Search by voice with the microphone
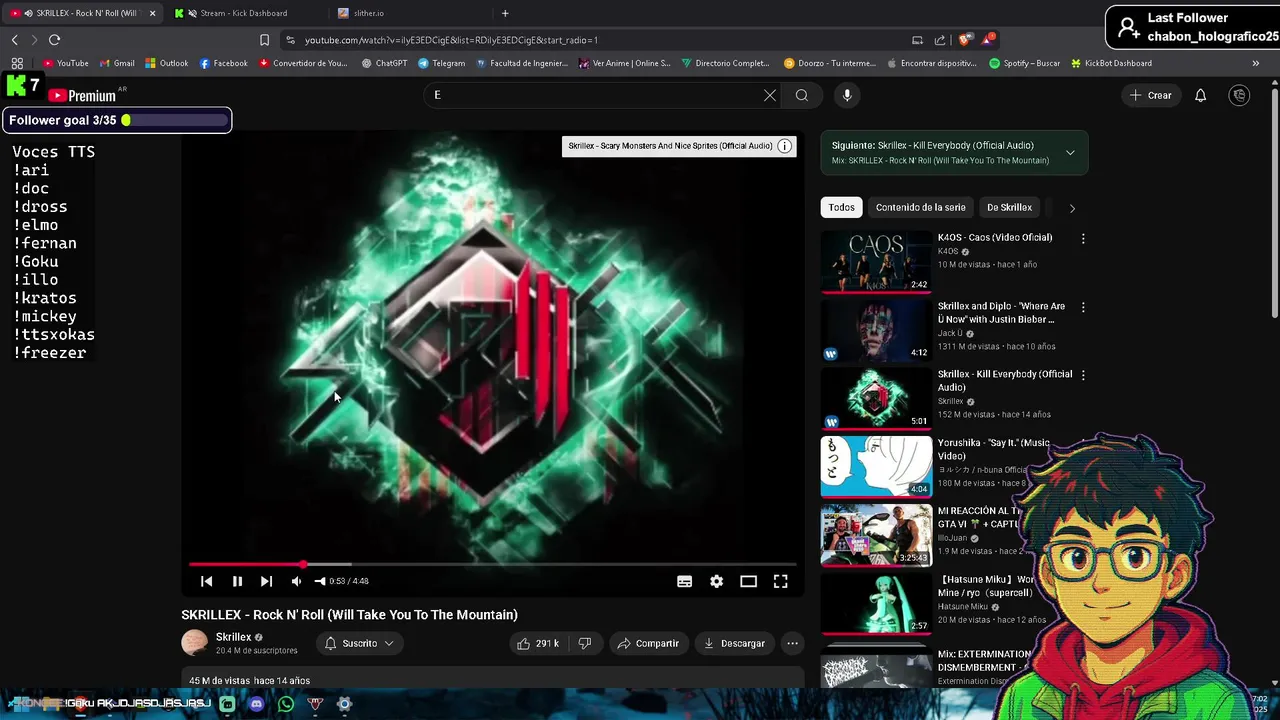 click(x=847, y=95)
